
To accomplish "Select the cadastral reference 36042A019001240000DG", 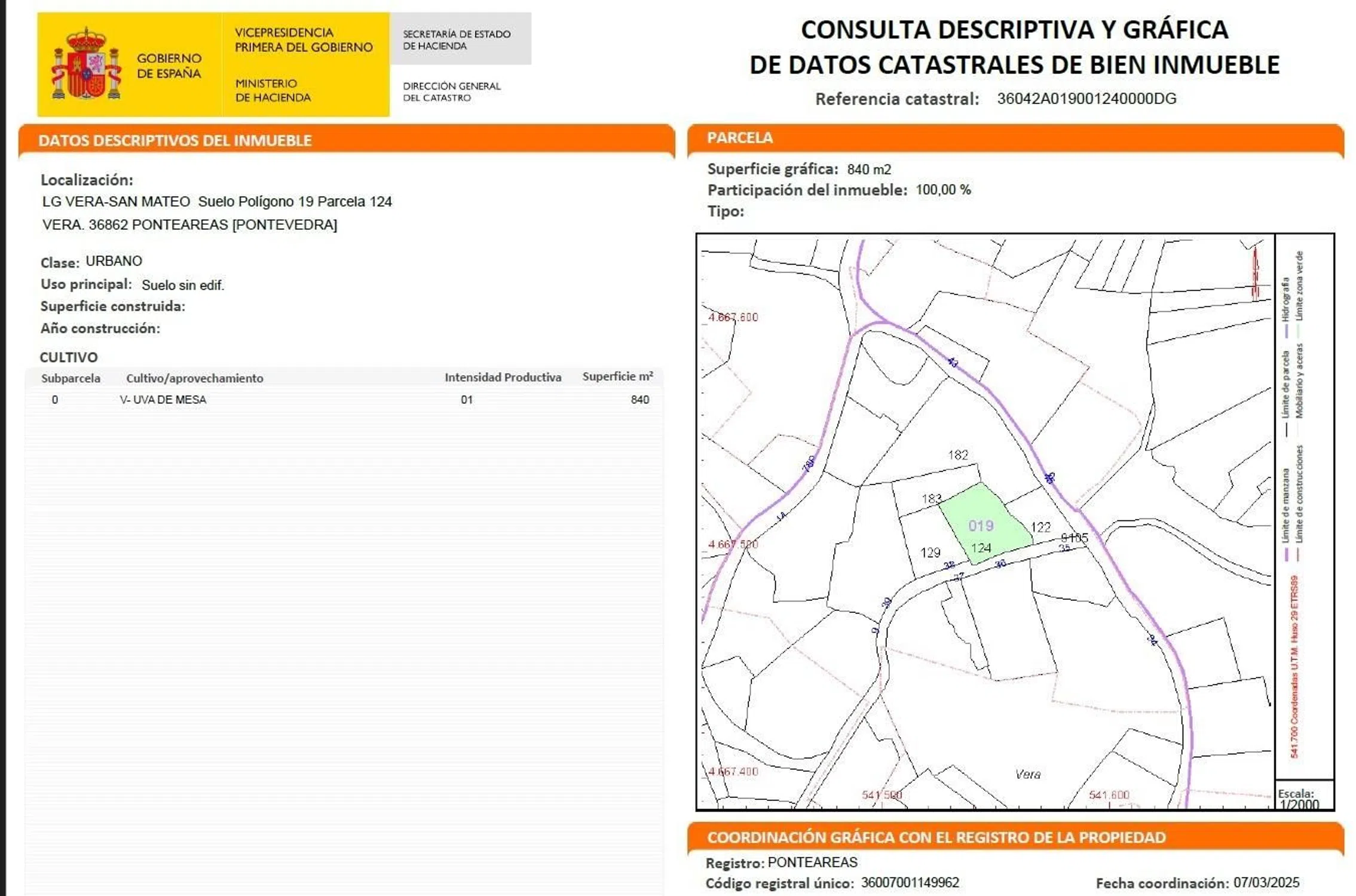I will 1086,99.
